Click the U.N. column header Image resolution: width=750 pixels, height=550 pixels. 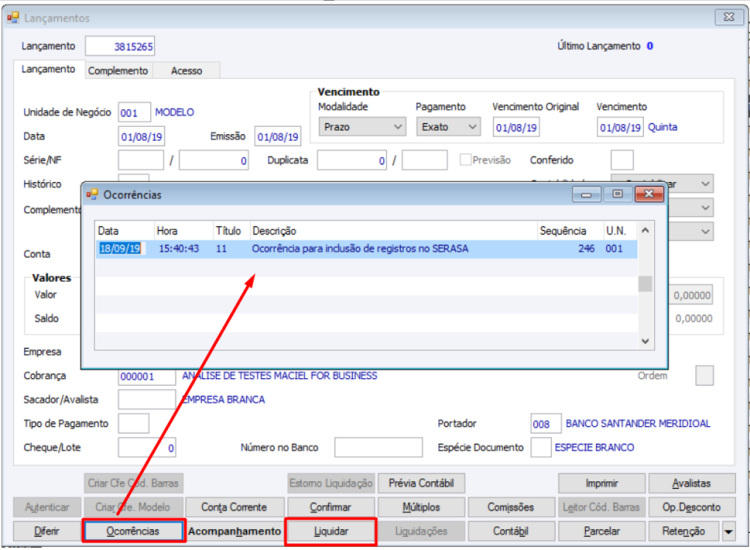[620, 231]
